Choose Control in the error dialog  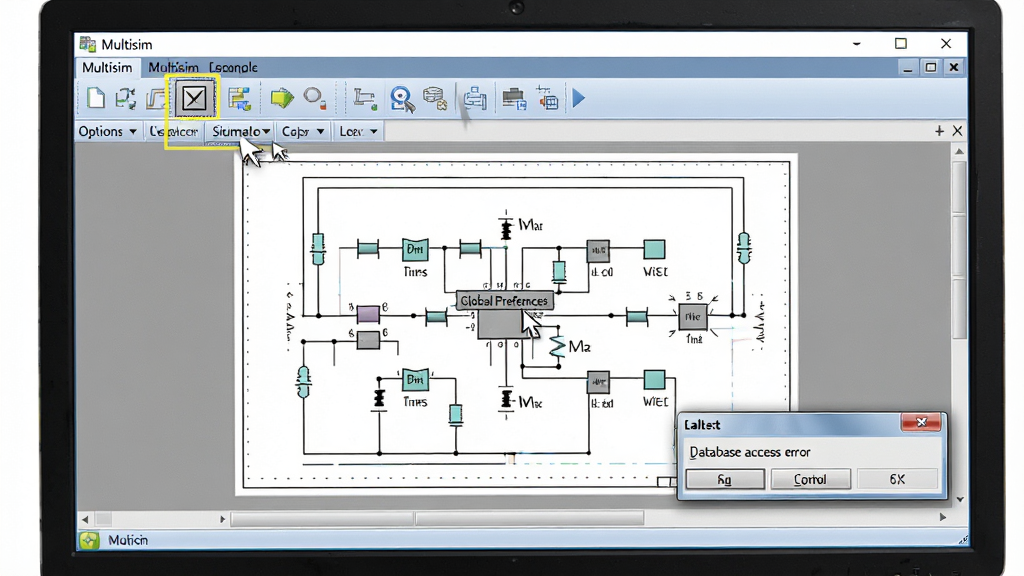point(810,479)
